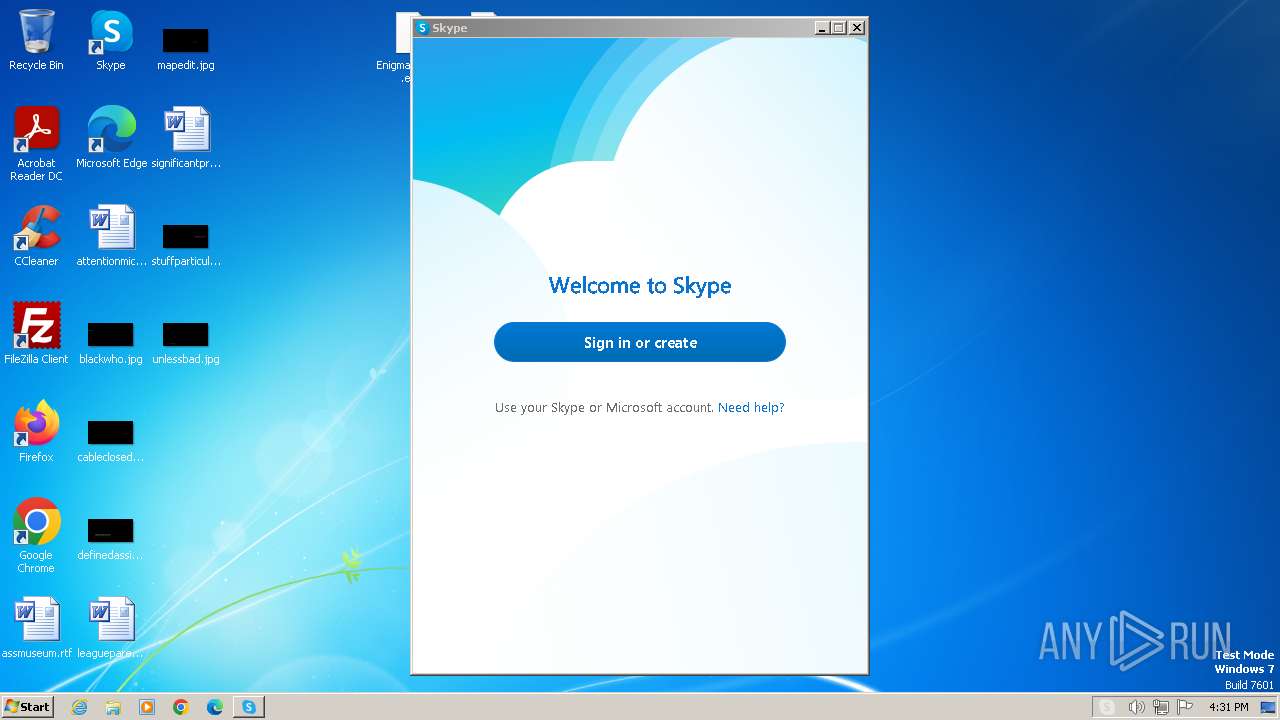Image resolution: width=1280 pixels, height=720 pixels.
Task: Click the Skype system tray icon
Action: pyautogui.click(x=1107, y=707)
